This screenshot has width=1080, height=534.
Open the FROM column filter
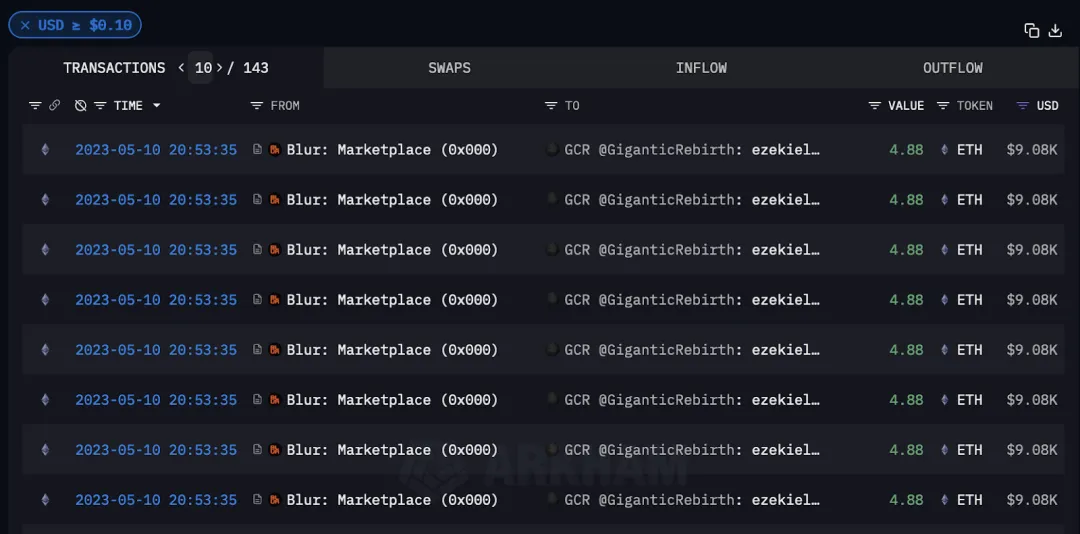coord(257,105)
